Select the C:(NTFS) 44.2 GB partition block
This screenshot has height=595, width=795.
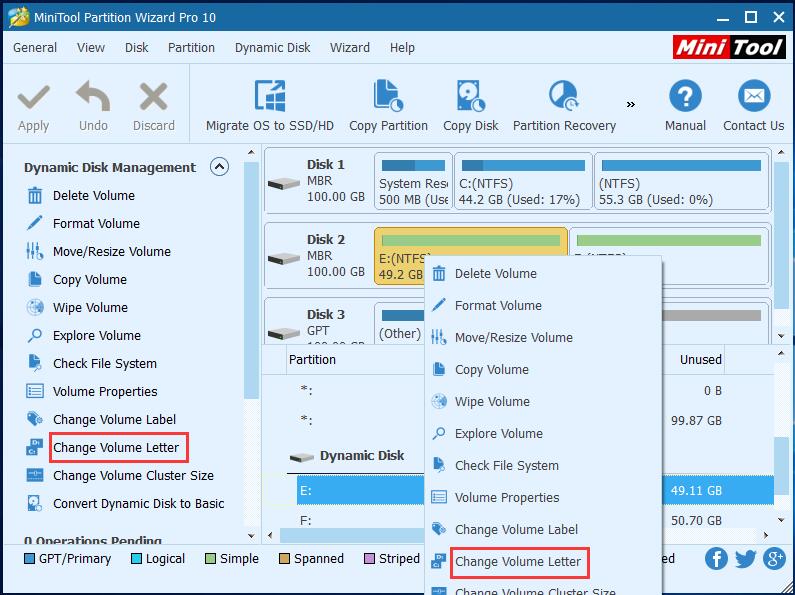point(523,181)
